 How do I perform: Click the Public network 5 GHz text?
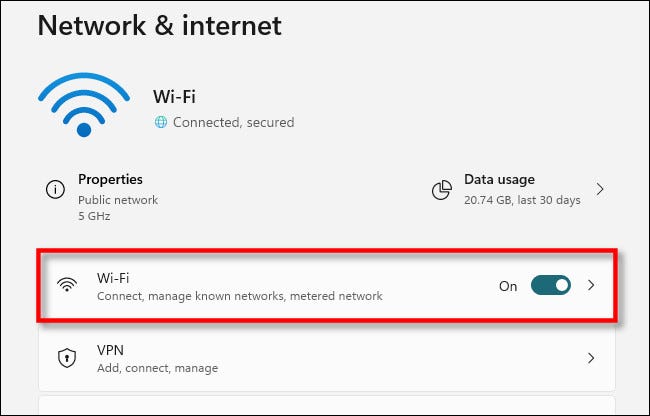[118, 207]
